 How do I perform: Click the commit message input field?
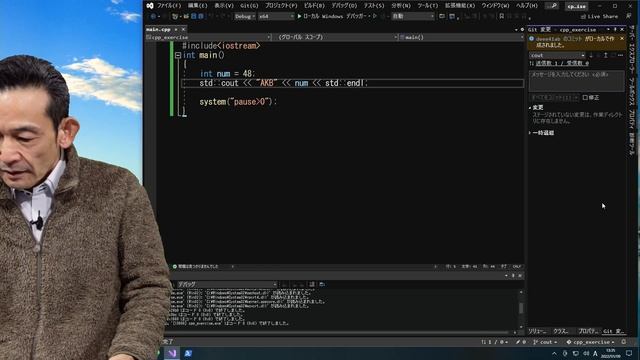pyautogui.click(x=576, y=81)
